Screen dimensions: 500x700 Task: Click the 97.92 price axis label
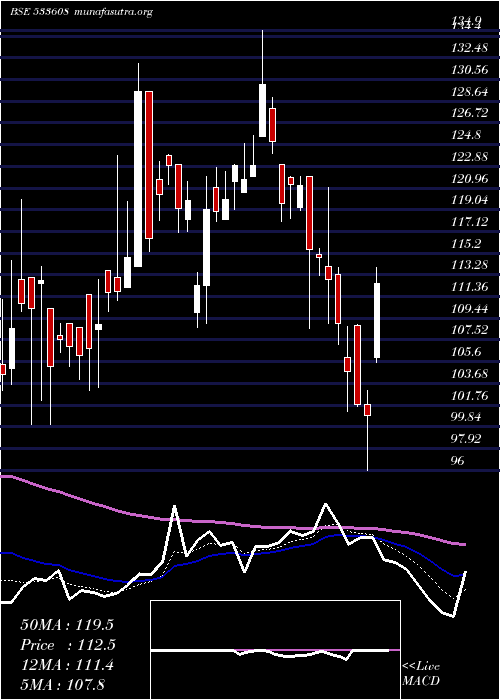point(466,440)
